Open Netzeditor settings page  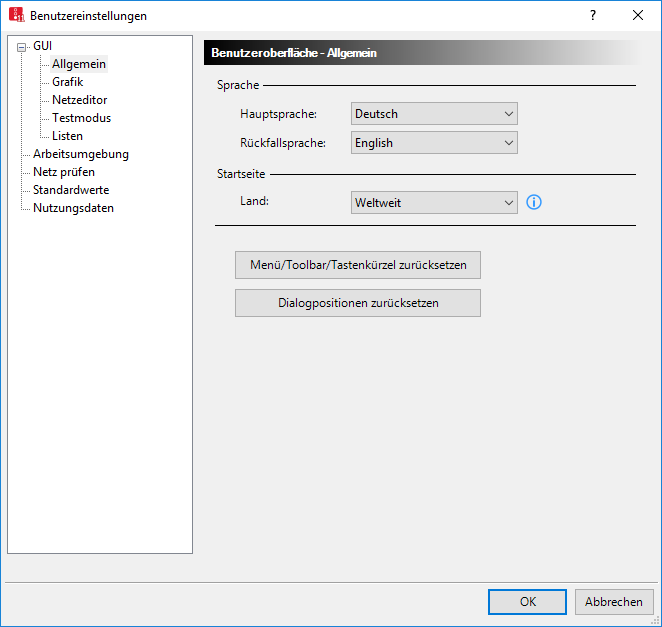80,100
